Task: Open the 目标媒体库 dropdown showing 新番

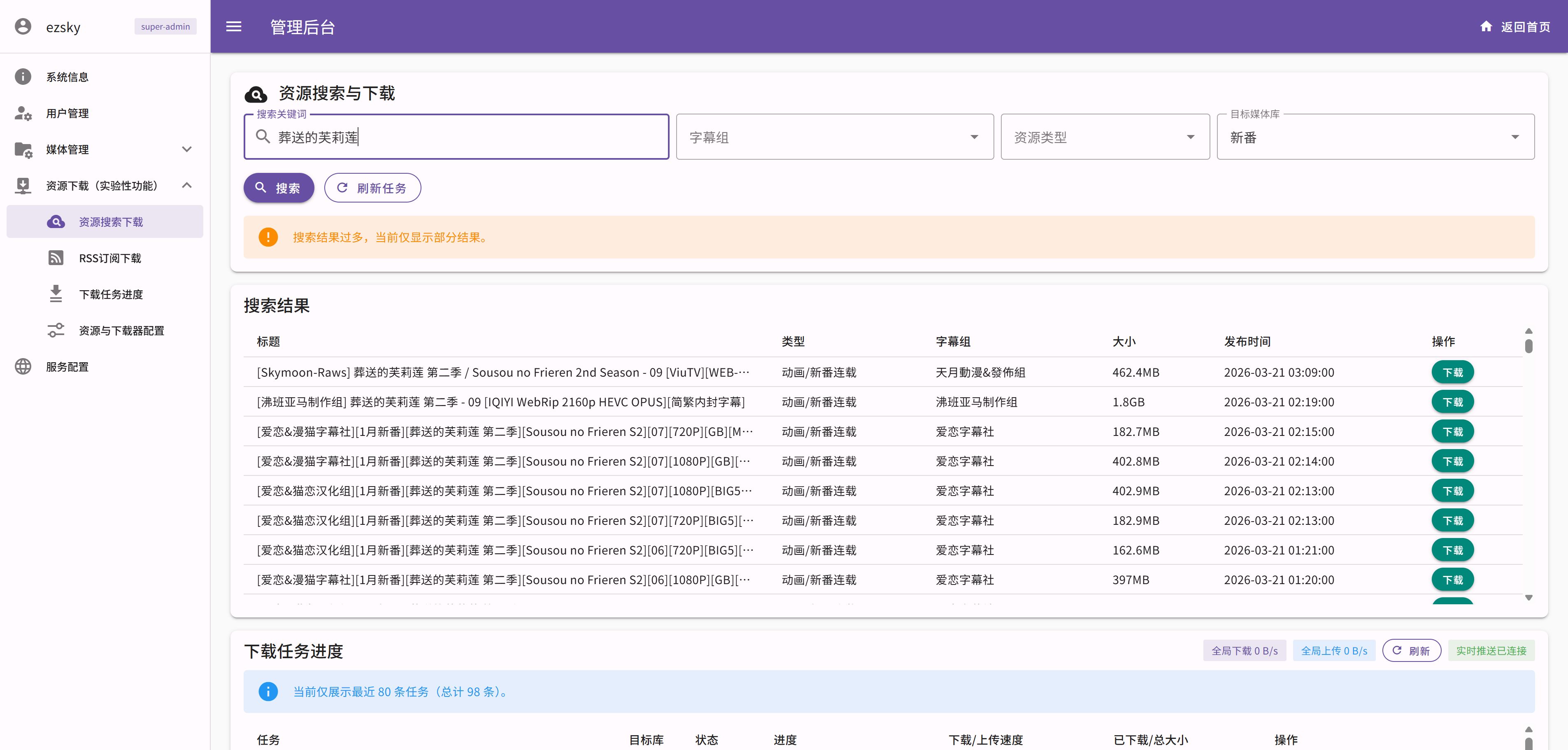Action: click(x=1375, y=137)
